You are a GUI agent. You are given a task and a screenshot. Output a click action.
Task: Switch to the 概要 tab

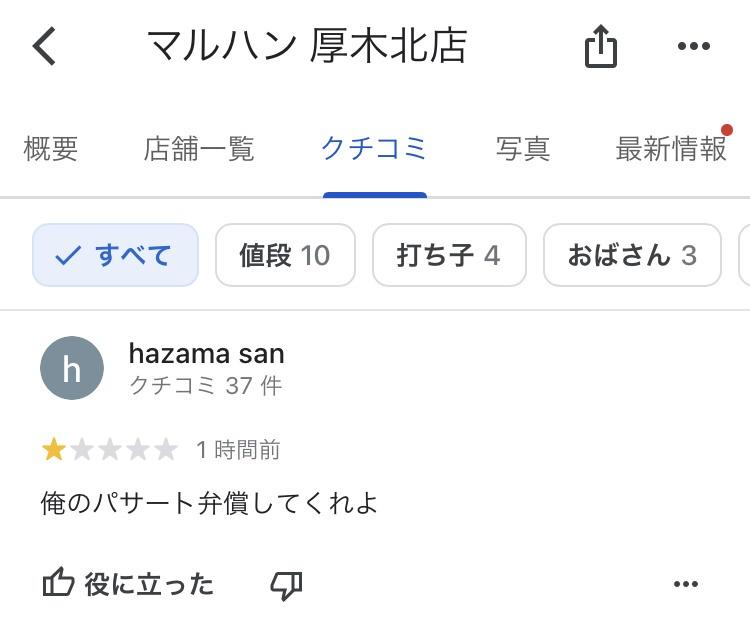click(x=50, y=149)
